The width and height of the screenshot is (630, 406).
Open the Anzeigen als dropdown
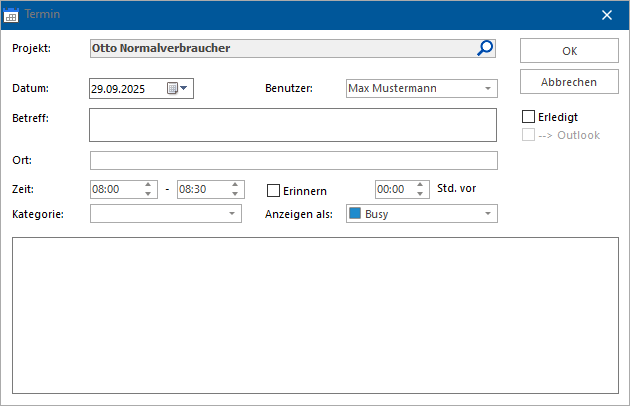[x=488, y=213]
